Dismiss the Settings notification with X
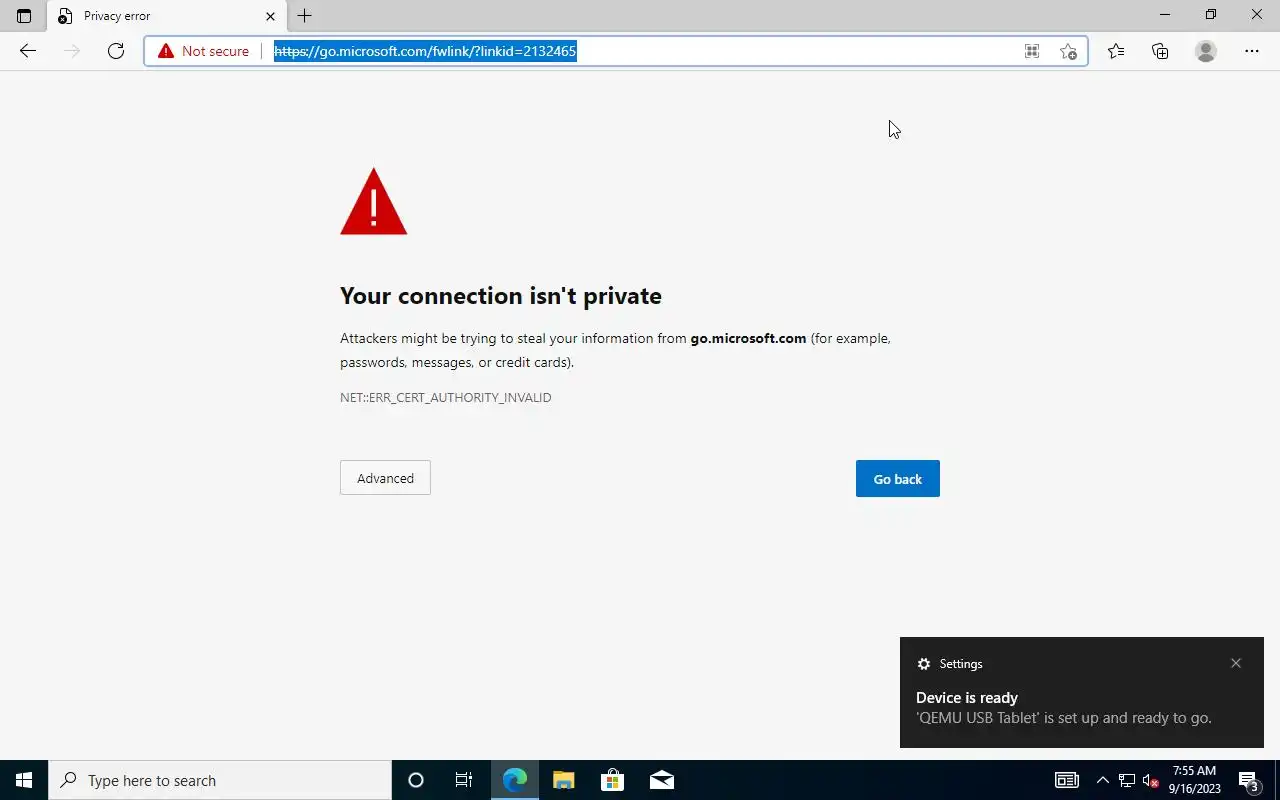The width and height of the screenshot is (1280, 800). pos(1236,663)
